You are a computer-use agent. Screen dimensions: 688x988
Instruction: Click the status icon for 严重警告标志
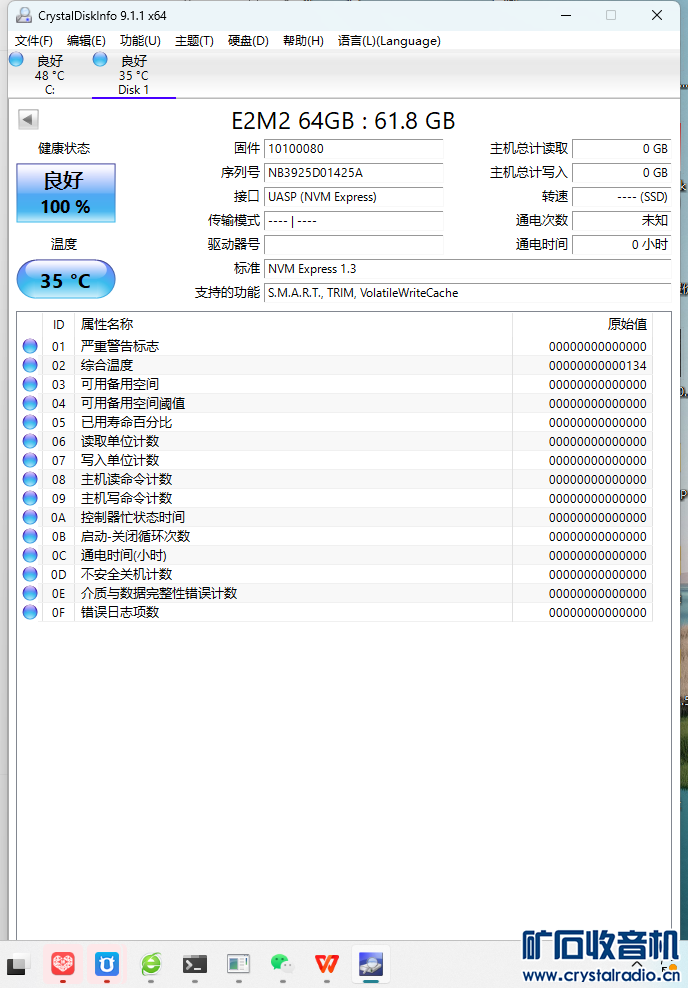(30, 346)
